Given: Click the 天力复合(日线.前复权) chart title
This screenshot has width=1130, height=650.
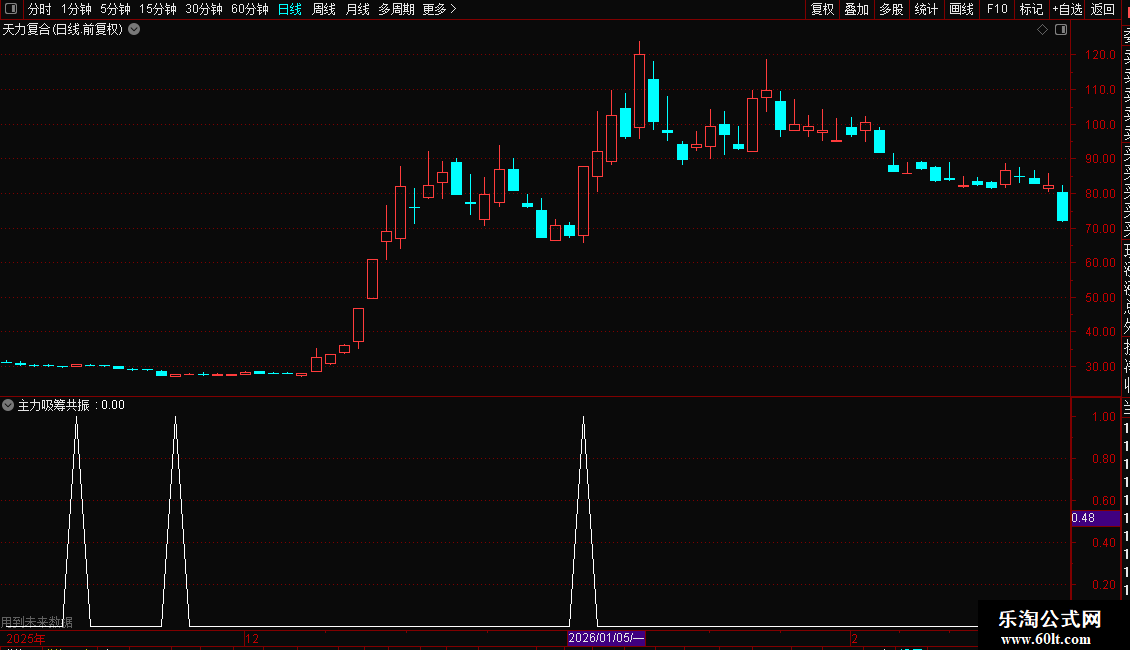Looking at the screenshot, I should coord(63,30).
